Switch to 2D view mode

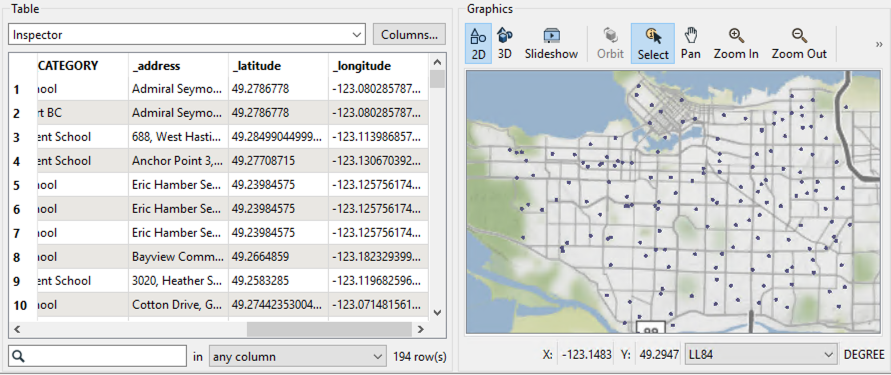click(x=478, y=43)
